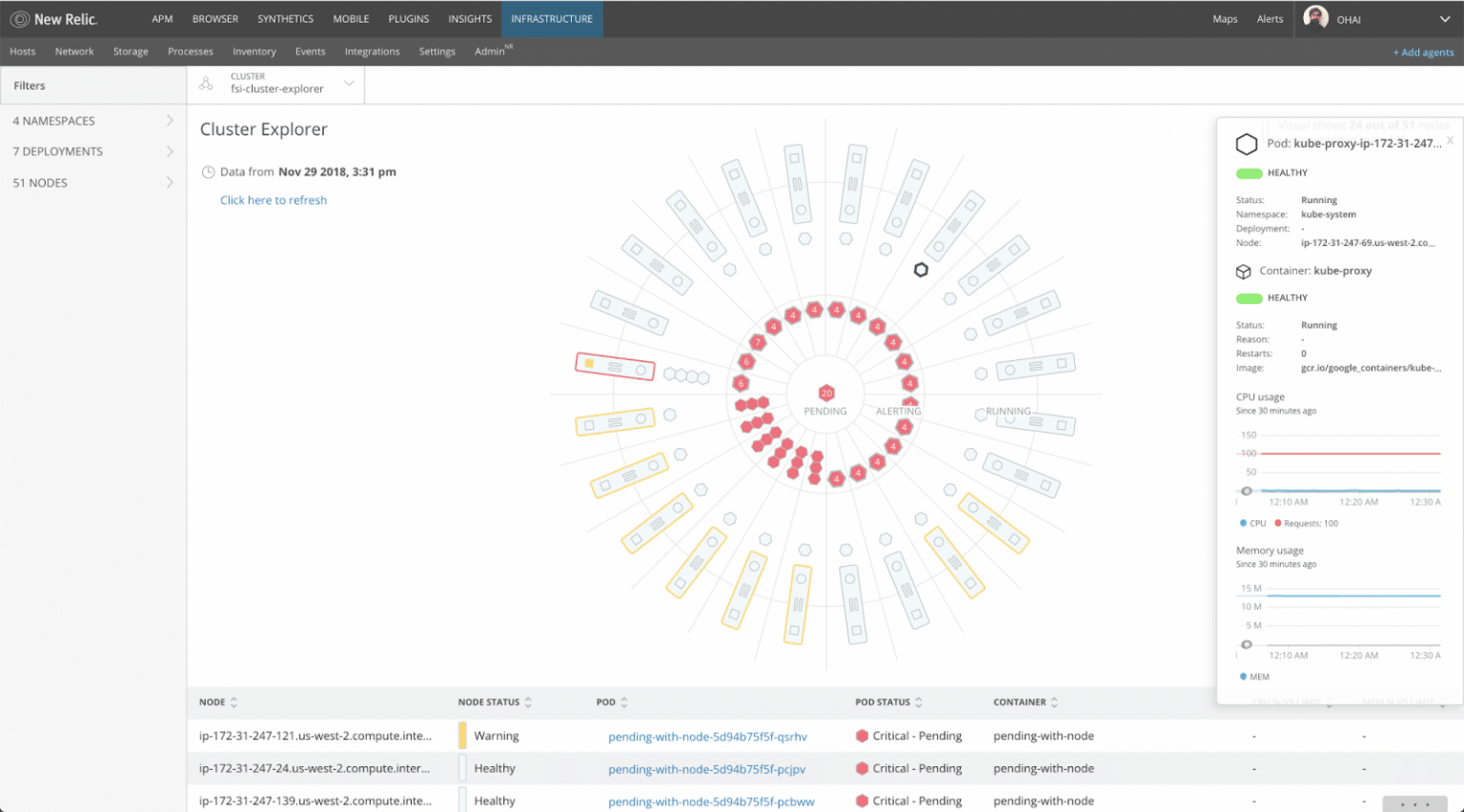1464x812 pixels.
Task: Select the red-outlined alerting node
Action: click(x=615, y=366)
